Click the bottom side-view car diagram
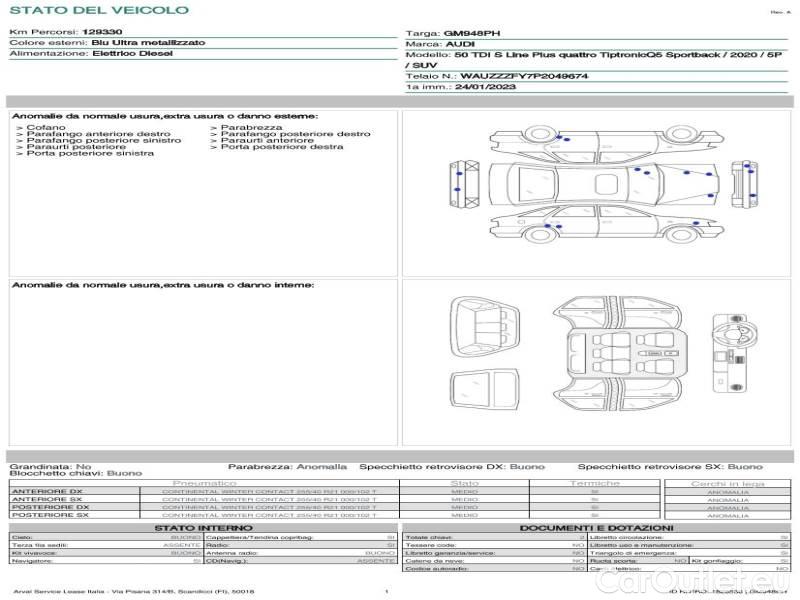Image resolution: width=800 pixels, height=600 pixels. (x=607, y=223)
